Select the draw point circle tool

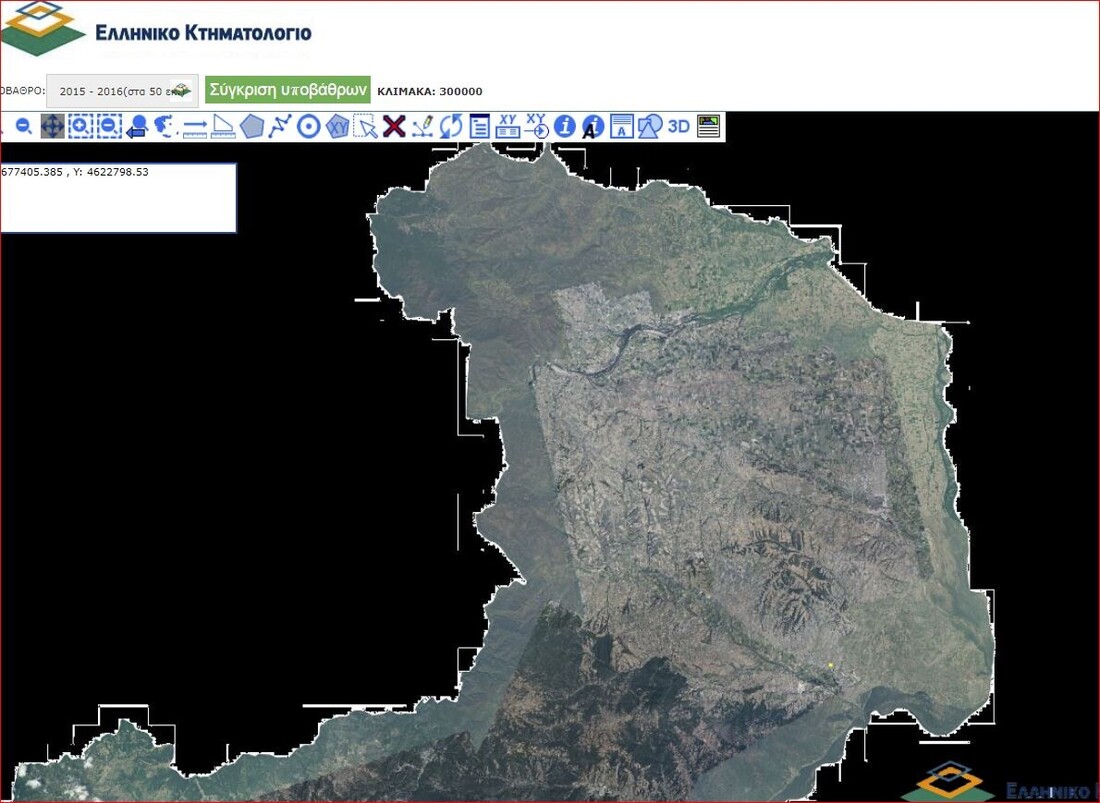(x=309, y=127)
